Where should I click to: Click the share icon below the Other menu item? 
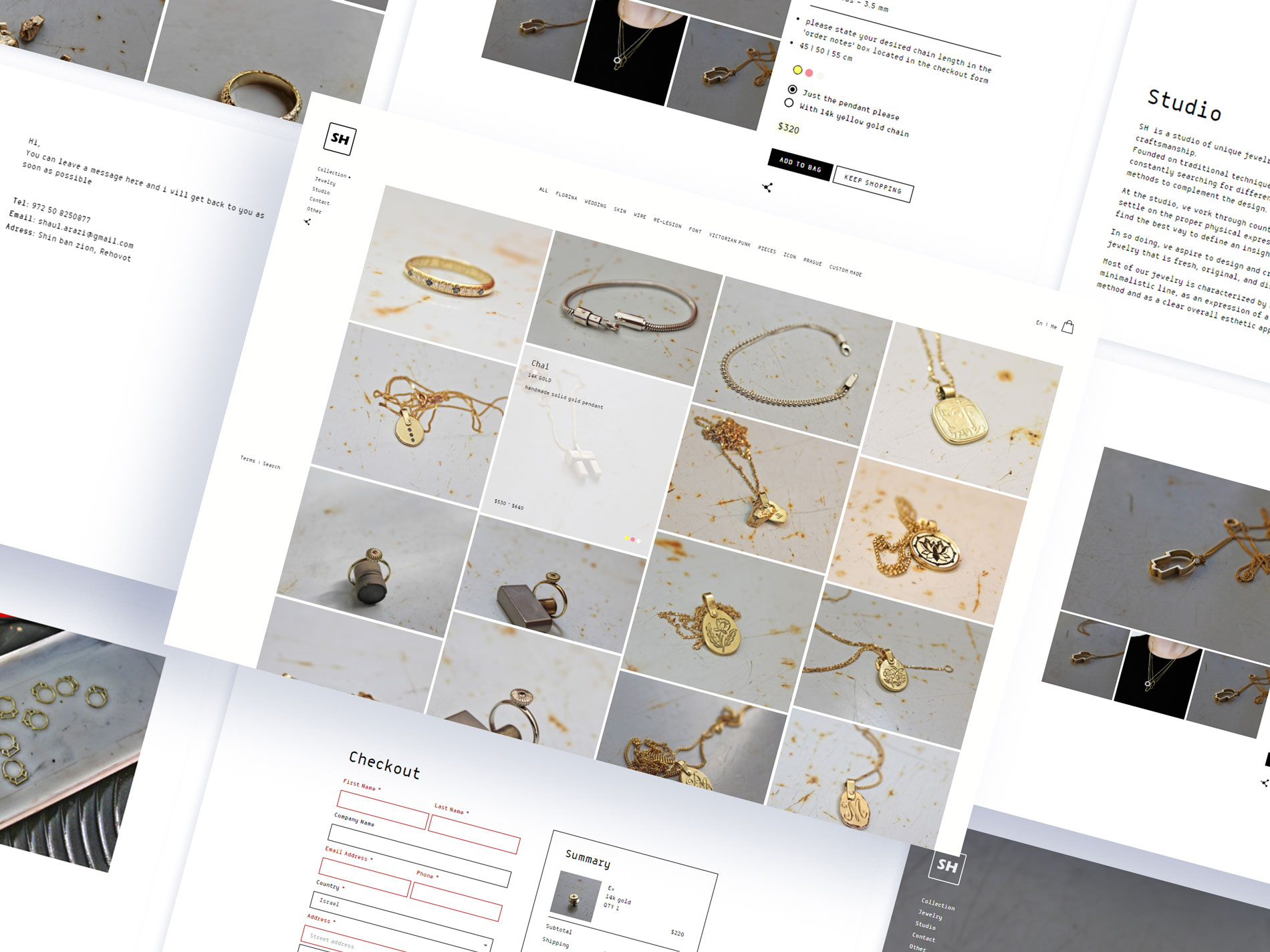point(307,222)
